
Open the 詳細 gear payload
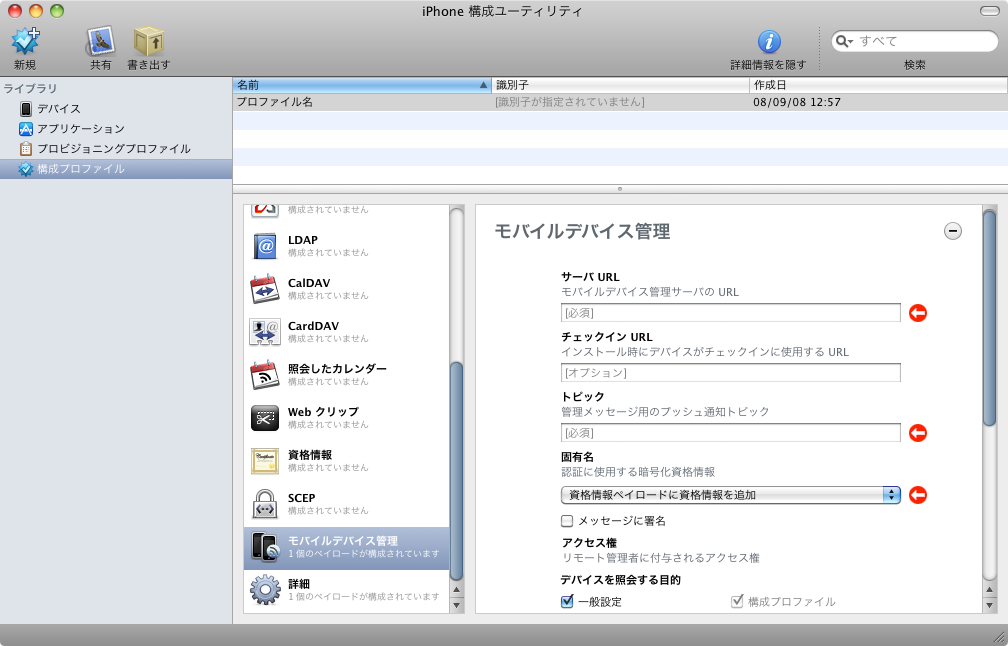[264, 589]
